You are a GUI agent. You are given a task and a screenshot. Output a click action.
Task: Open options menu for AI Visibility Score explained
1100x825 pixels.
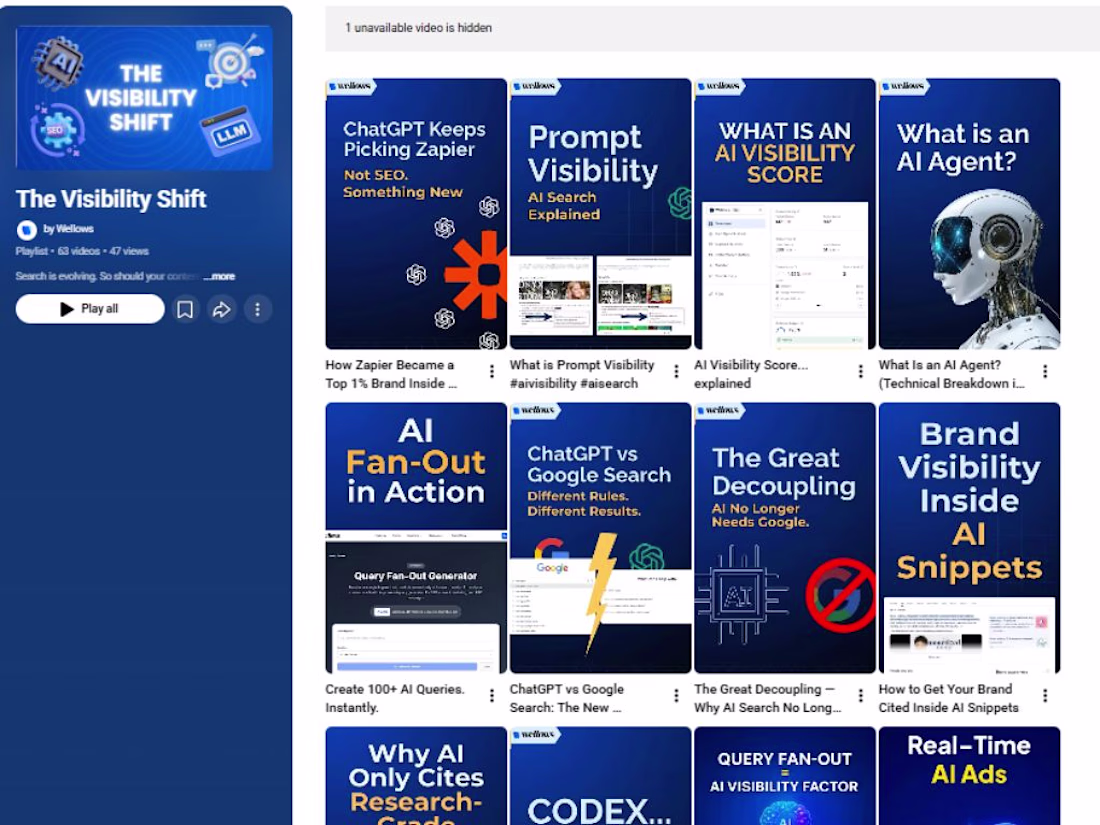coord(861,371)
